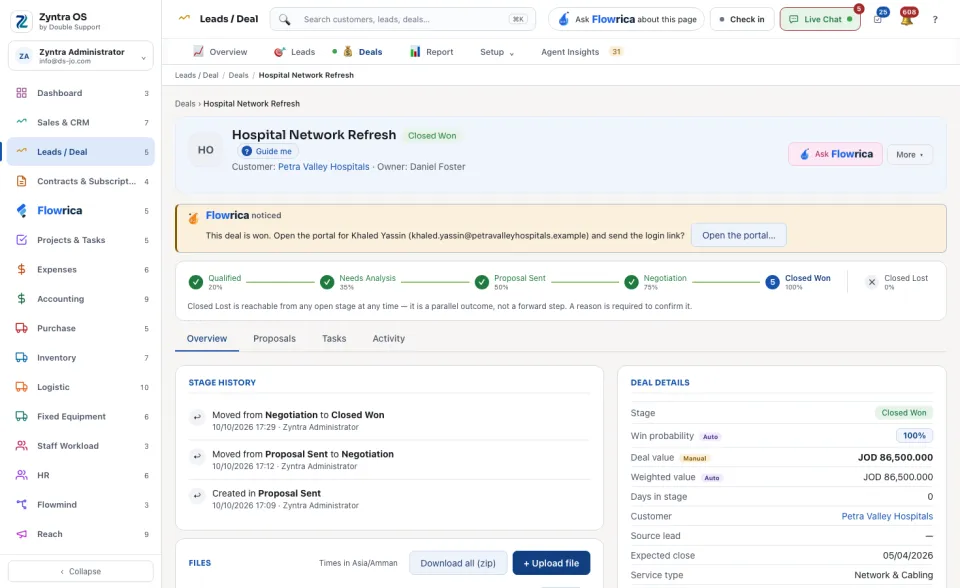Click the Qualified stage checkmark

coord(196,282)
